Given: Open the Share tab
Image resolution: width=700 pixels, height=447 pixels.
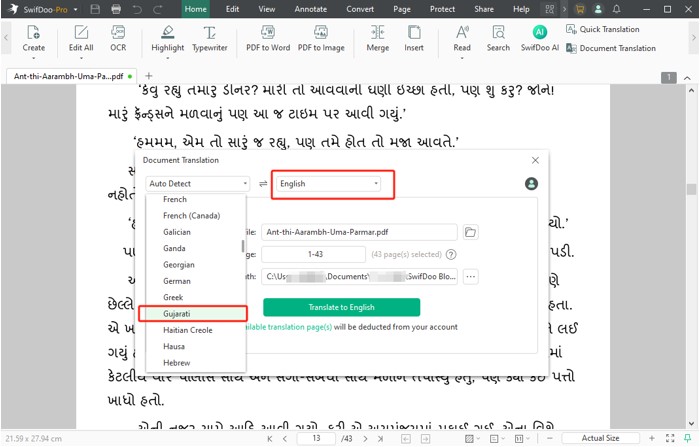Looking at the screenshot, I should tap(484, 9).
